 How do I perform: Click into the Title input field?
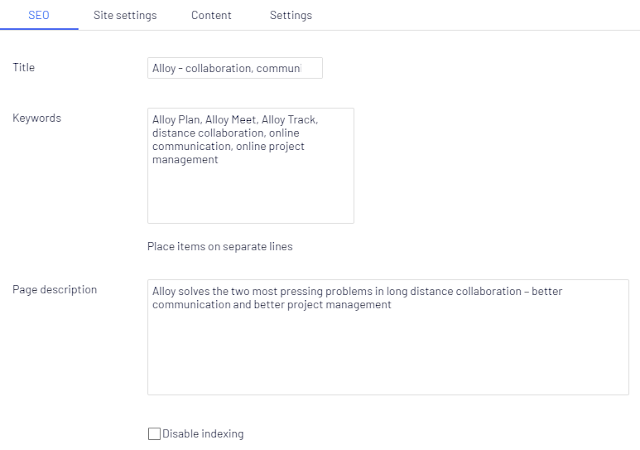tap(234, 68)
